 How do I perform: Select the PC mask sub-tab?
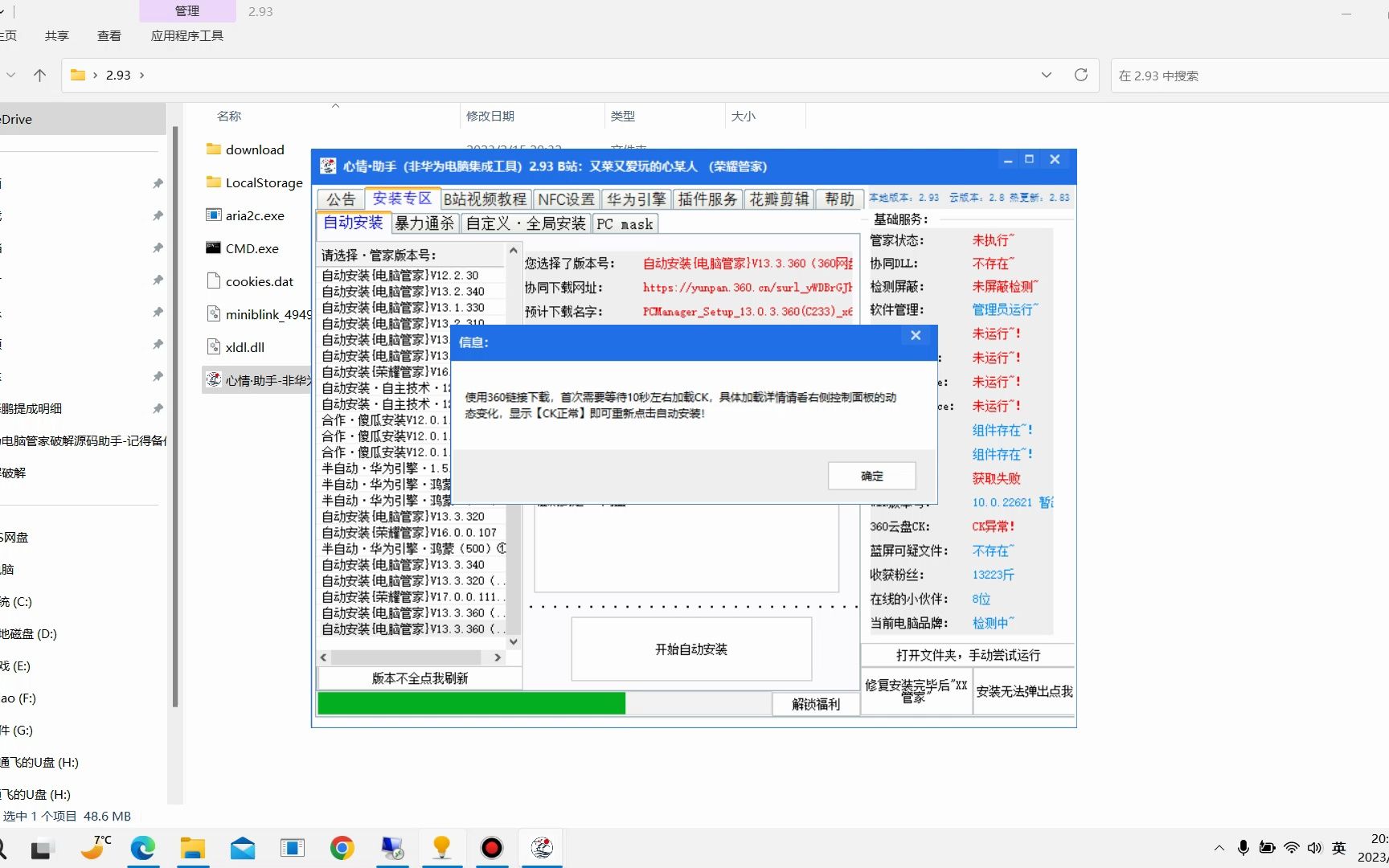(x=625, y=224)
